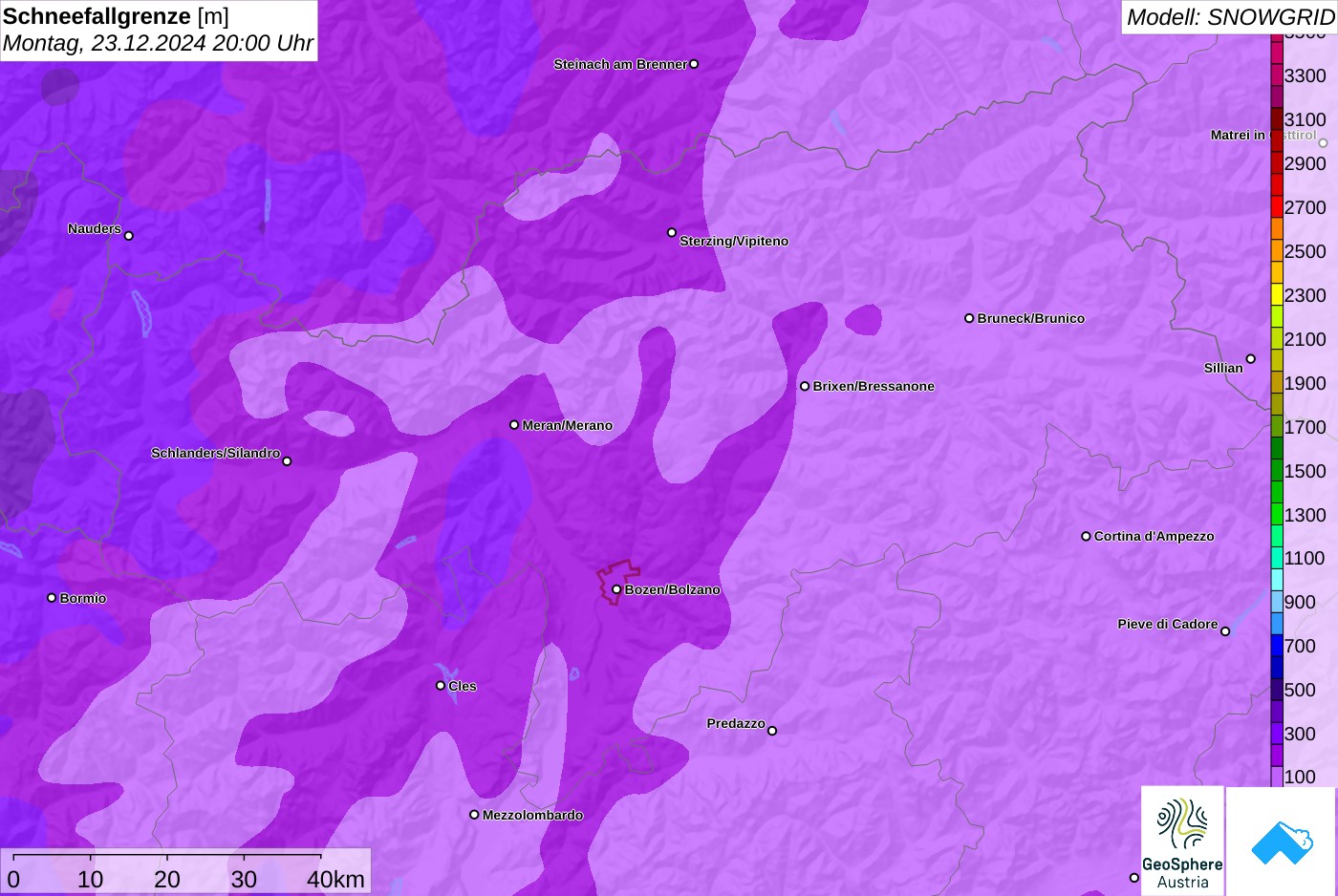The width and height of the screenshot is (1338, 896).
Task: Click the 3300 legend value
Action: coord(1306,75)
